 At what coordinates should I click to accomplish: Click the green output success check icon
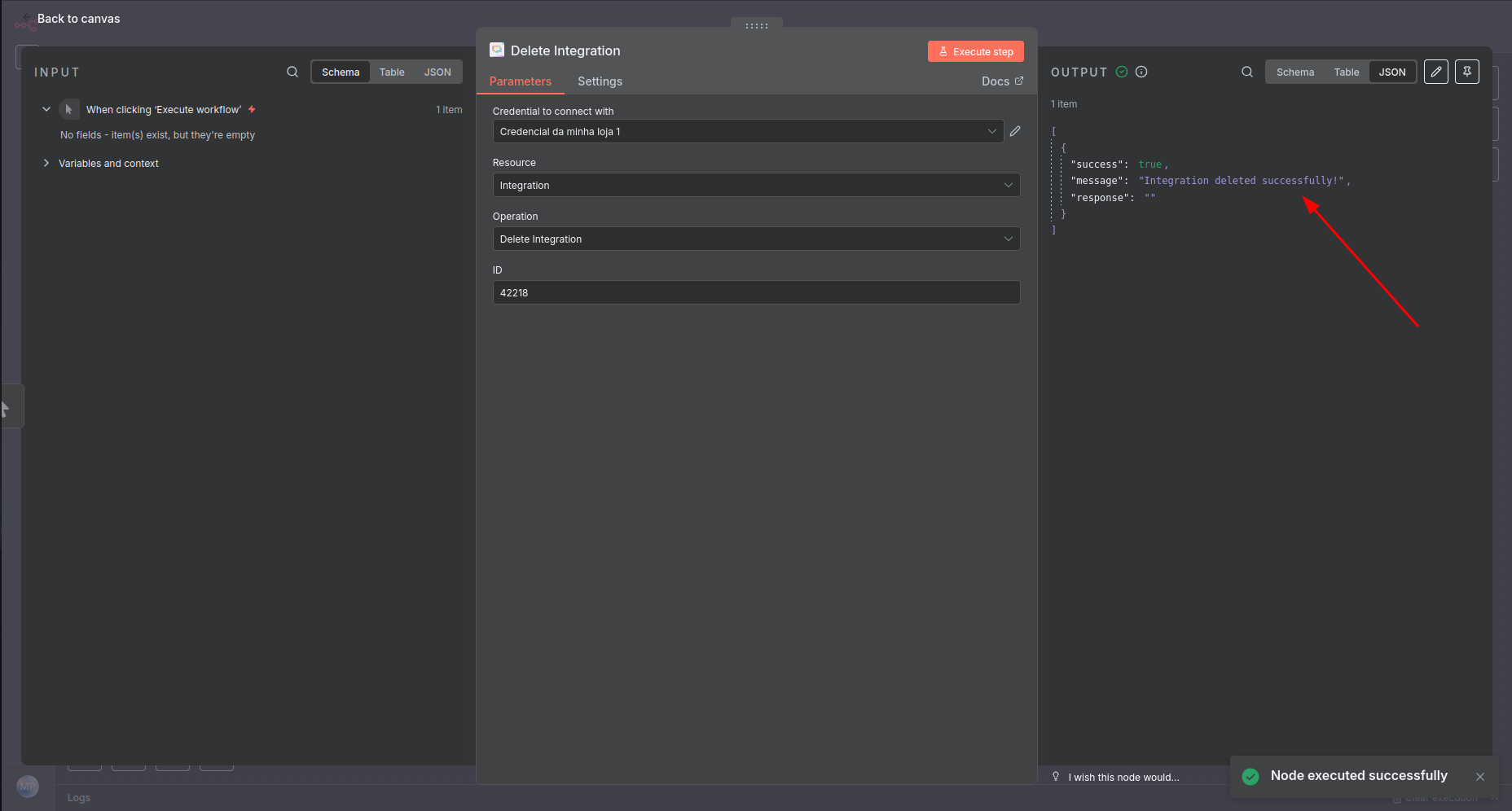[x=1122, y=72]
